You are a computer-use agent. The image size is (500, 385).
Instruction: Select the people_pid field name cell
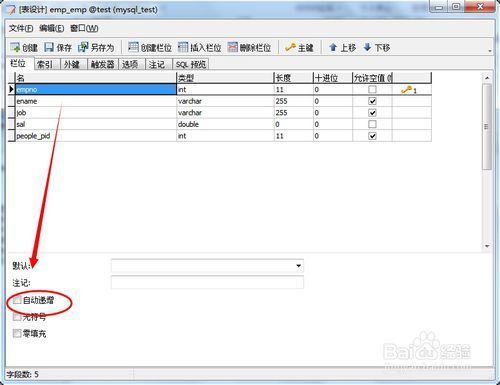pos(96,136)
